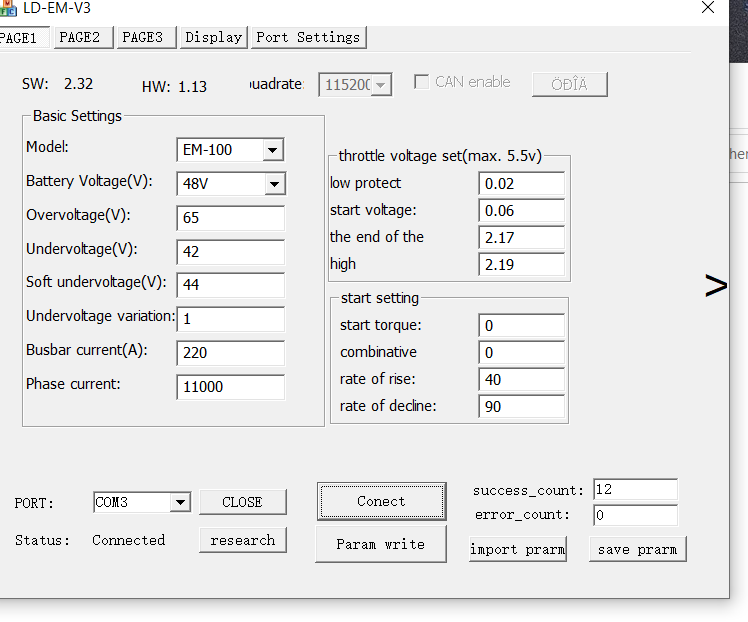
Task: Click the LD-EM-V3 app icon in title bar
Action: click(8, 8)
